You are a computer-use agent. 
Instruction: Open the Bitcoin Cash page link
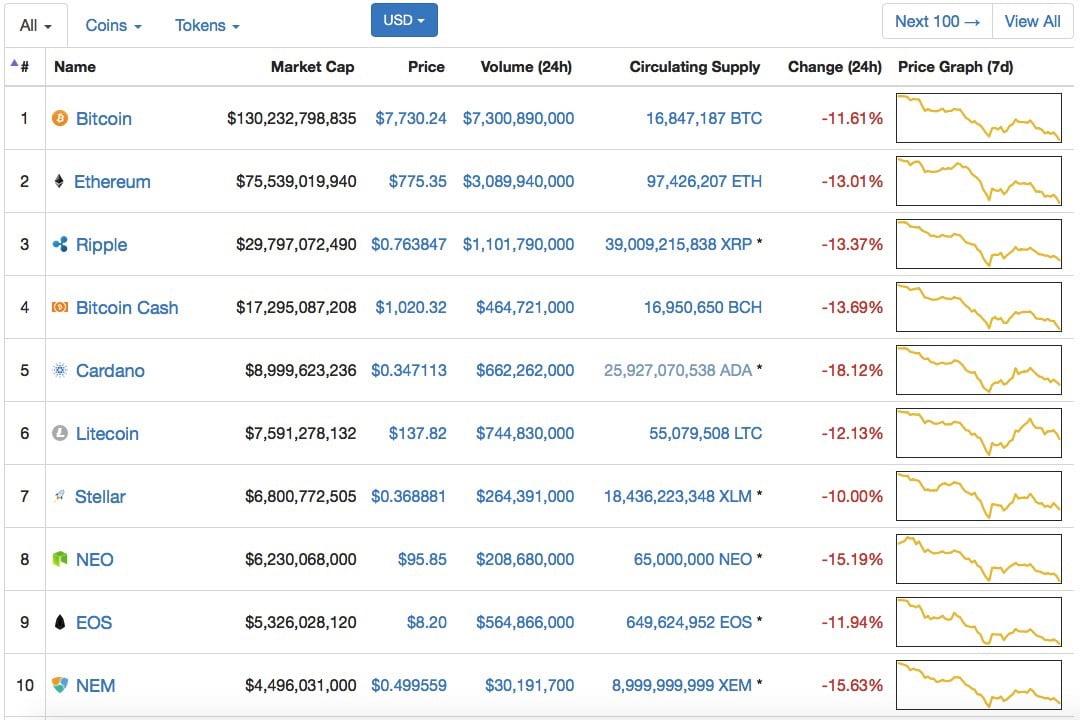click(x=127, y=307)
